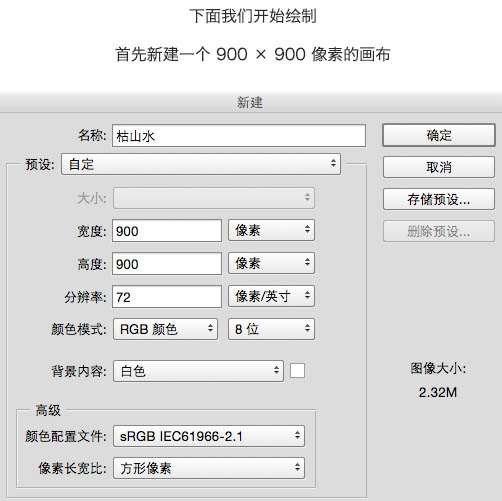The width and height of the screenshot is (502, 501).
Task: Open the 预设 dropdown showing 自定
Action: pos(201,164)
